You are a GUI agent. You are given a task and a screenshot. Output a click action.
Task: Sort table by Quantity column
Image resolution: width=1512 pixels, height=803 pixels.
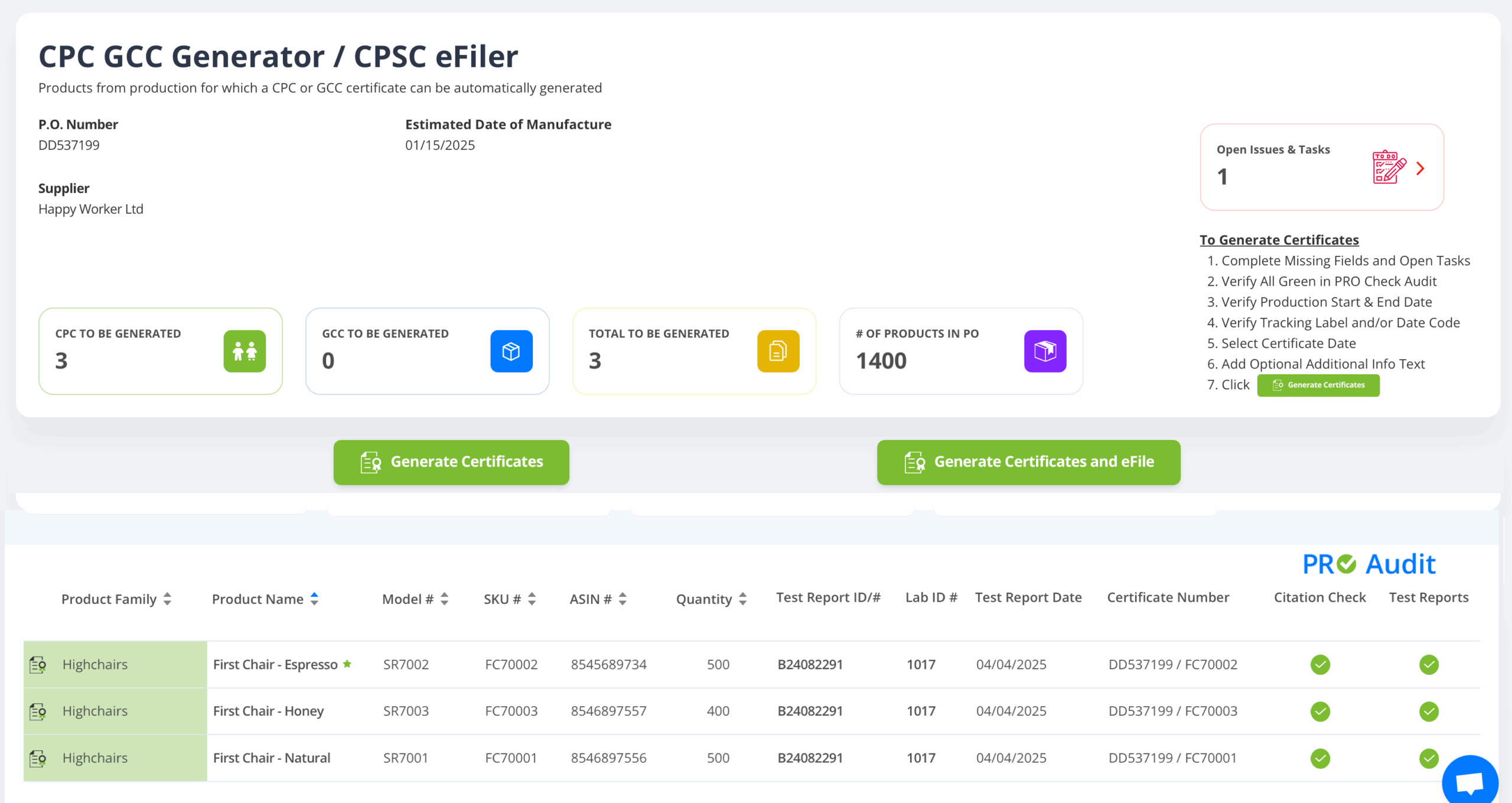742,599
